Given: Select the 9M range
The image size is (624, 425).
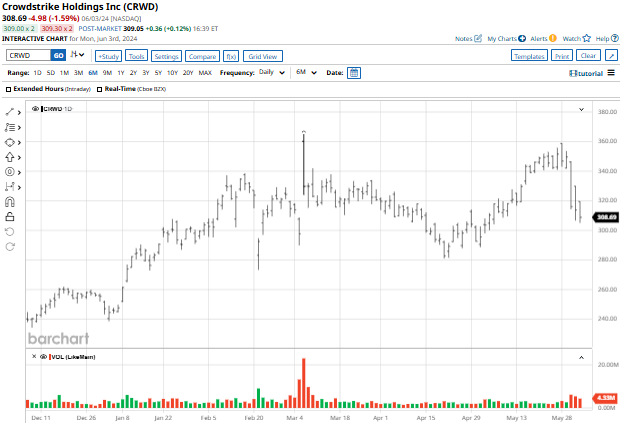Looking at the screenshot, I should click(107, 73).
